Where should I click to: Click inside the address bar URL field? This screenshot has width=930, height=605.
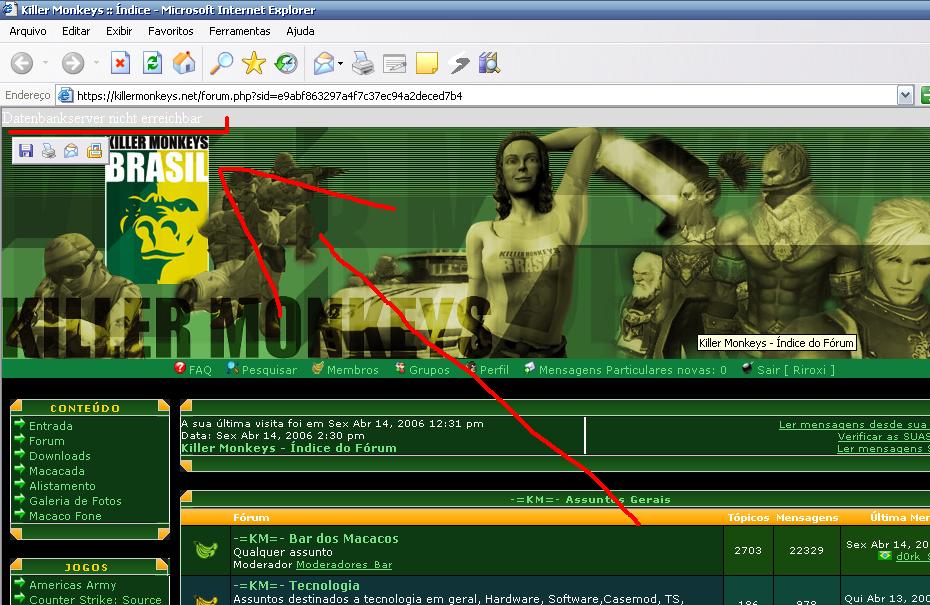click(480, 96)
